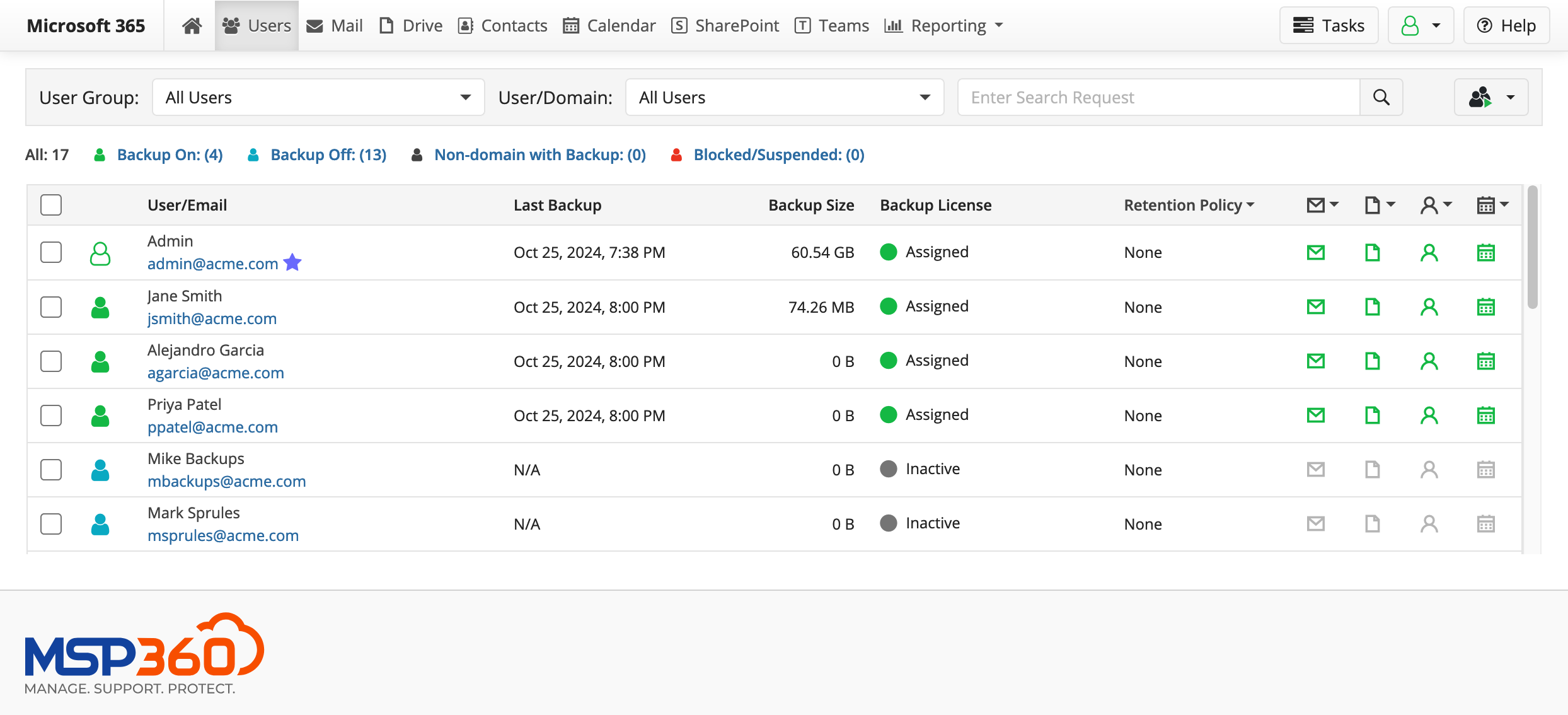The height and width of the screenshot is (715, 1568).
Task: Open the Contacts tab
Action: 502,26
